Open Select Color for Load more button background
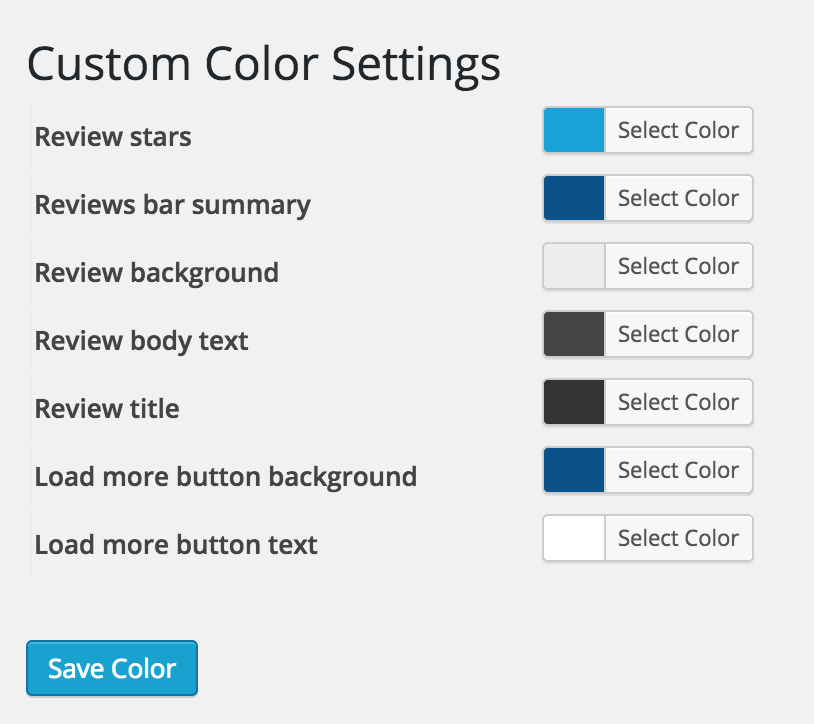This screenshot has height=724, width=814. click(x=678, y=470)
